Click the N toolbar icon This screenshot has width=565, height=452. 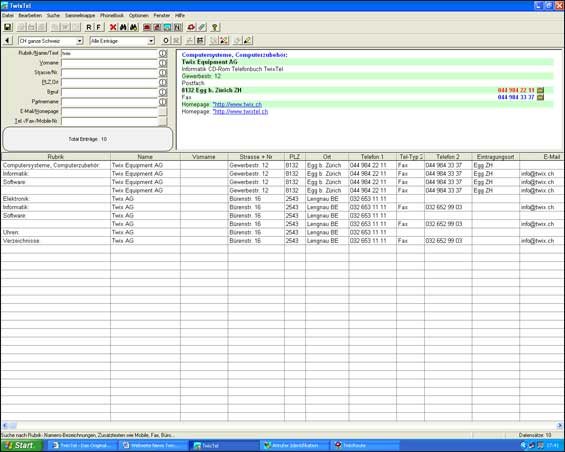[x=177, y=27]
